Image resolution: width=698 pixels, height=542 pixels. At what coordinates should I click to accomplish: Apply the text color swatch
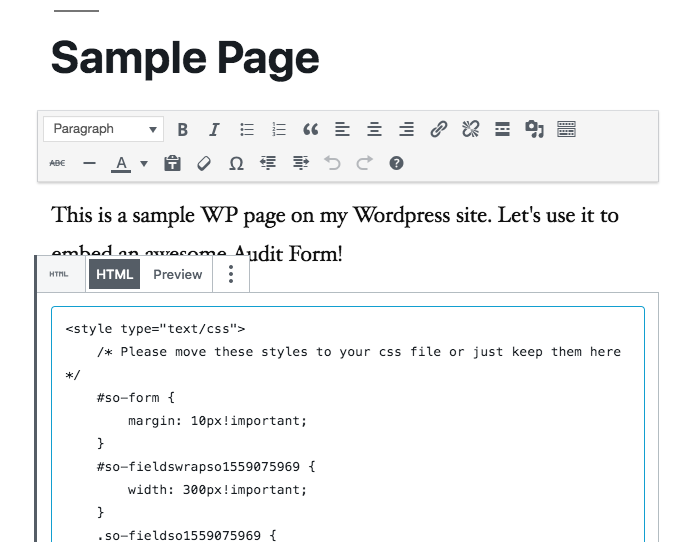click(121, 163)
